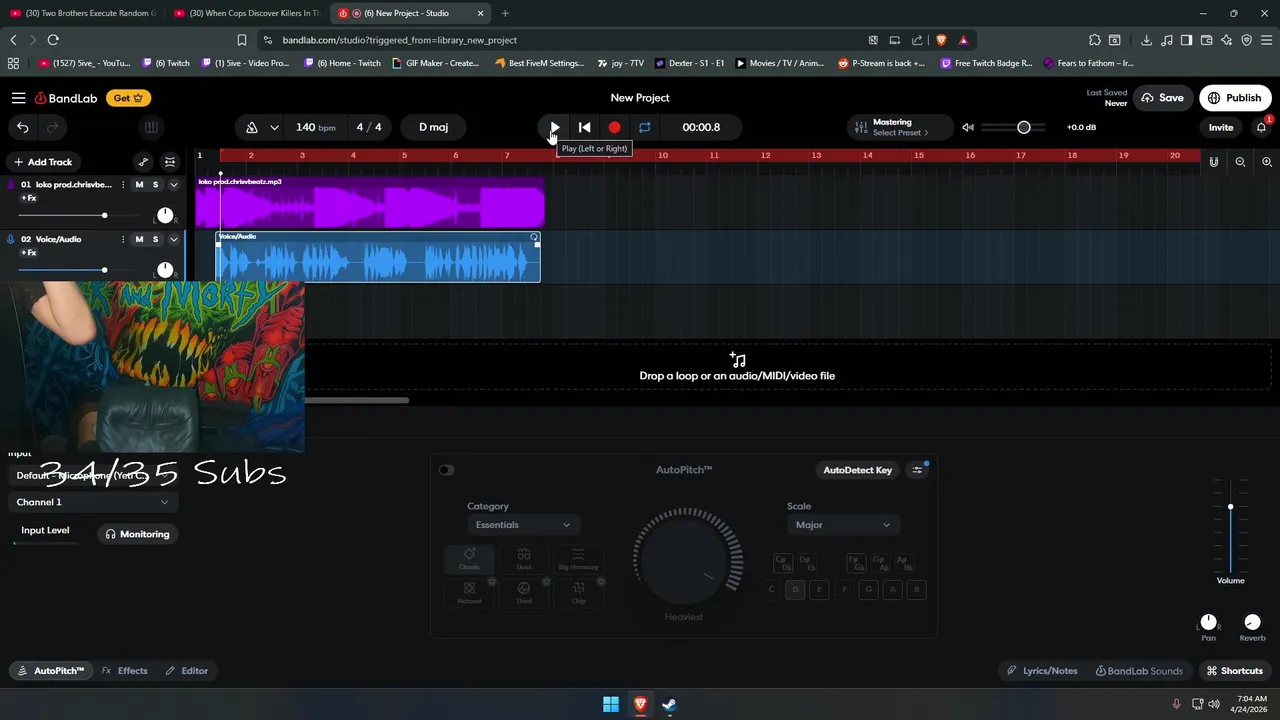
Task: Change the 4 / 4 time signature
Action: point(369,127)
